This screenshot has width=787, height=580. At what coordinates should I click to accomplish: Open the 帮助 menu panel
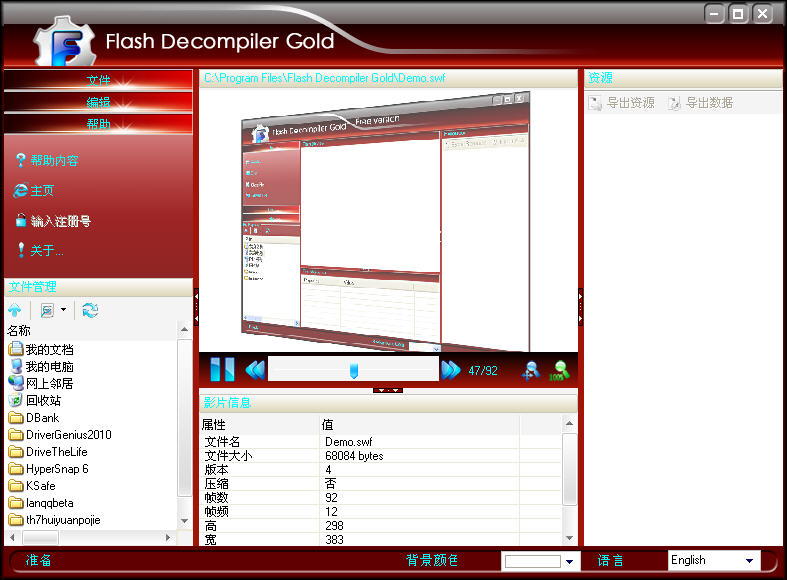(98, 124)
